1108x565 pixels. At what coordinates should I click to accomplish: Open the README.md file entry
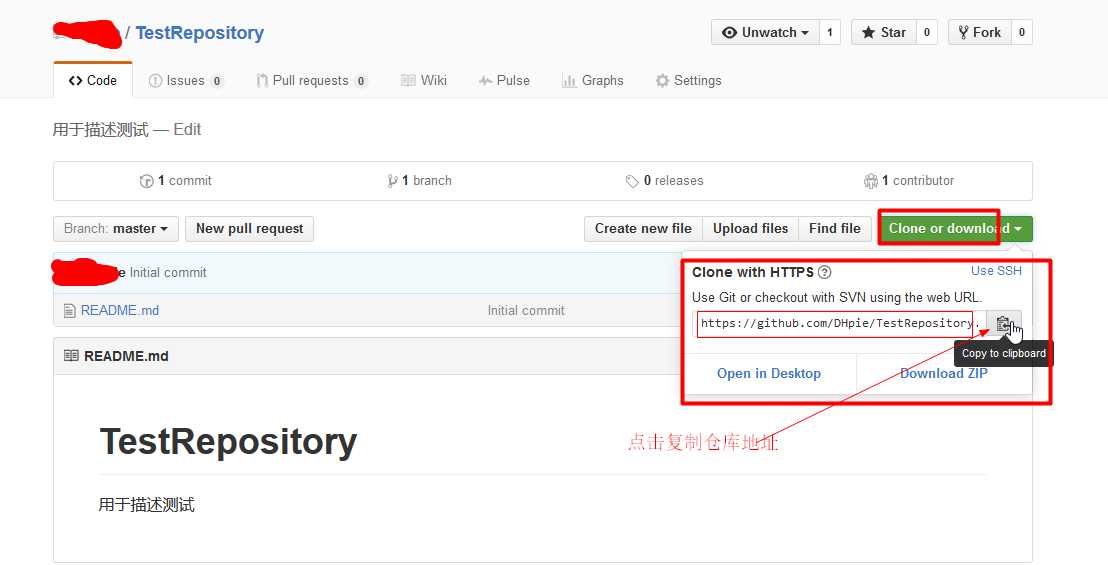pyautogui.click(x=119, y=310)
